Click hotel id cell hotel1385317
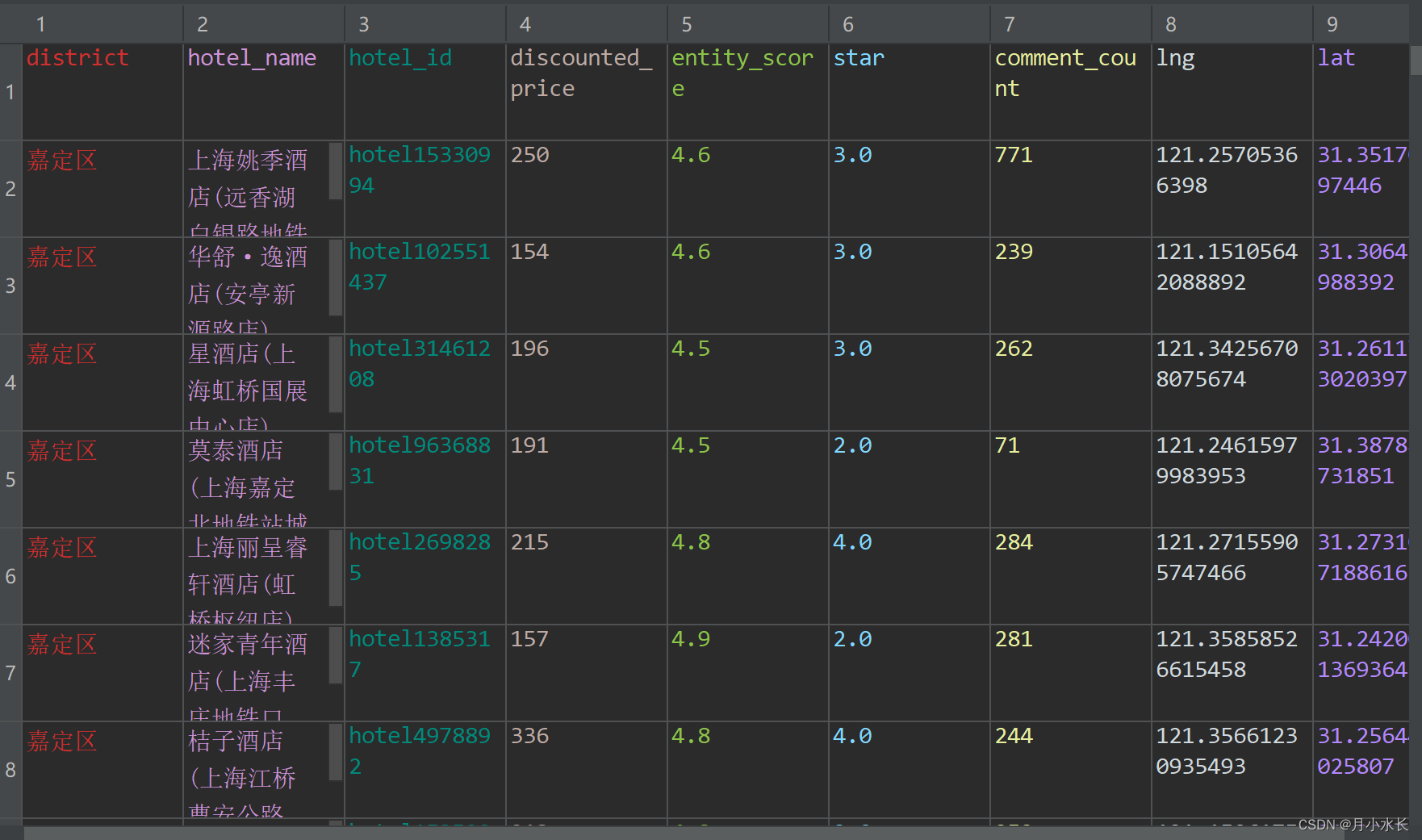 [425, 673]
